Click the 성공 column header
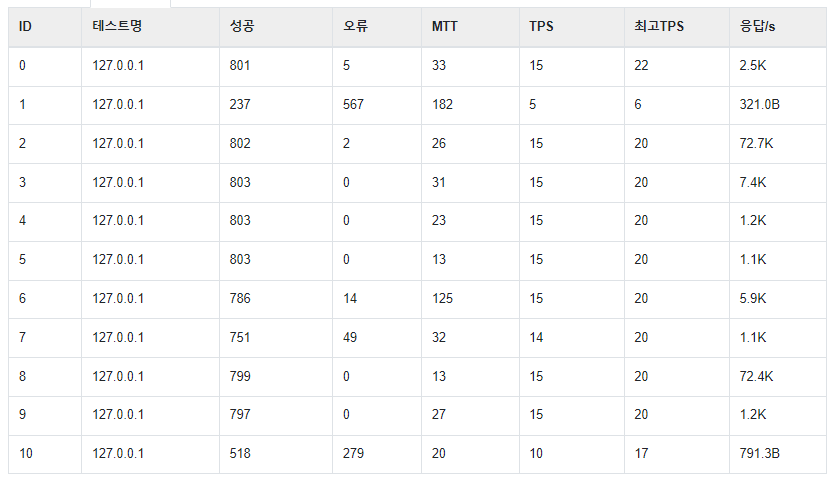833x477 pixels. [276, 27]
